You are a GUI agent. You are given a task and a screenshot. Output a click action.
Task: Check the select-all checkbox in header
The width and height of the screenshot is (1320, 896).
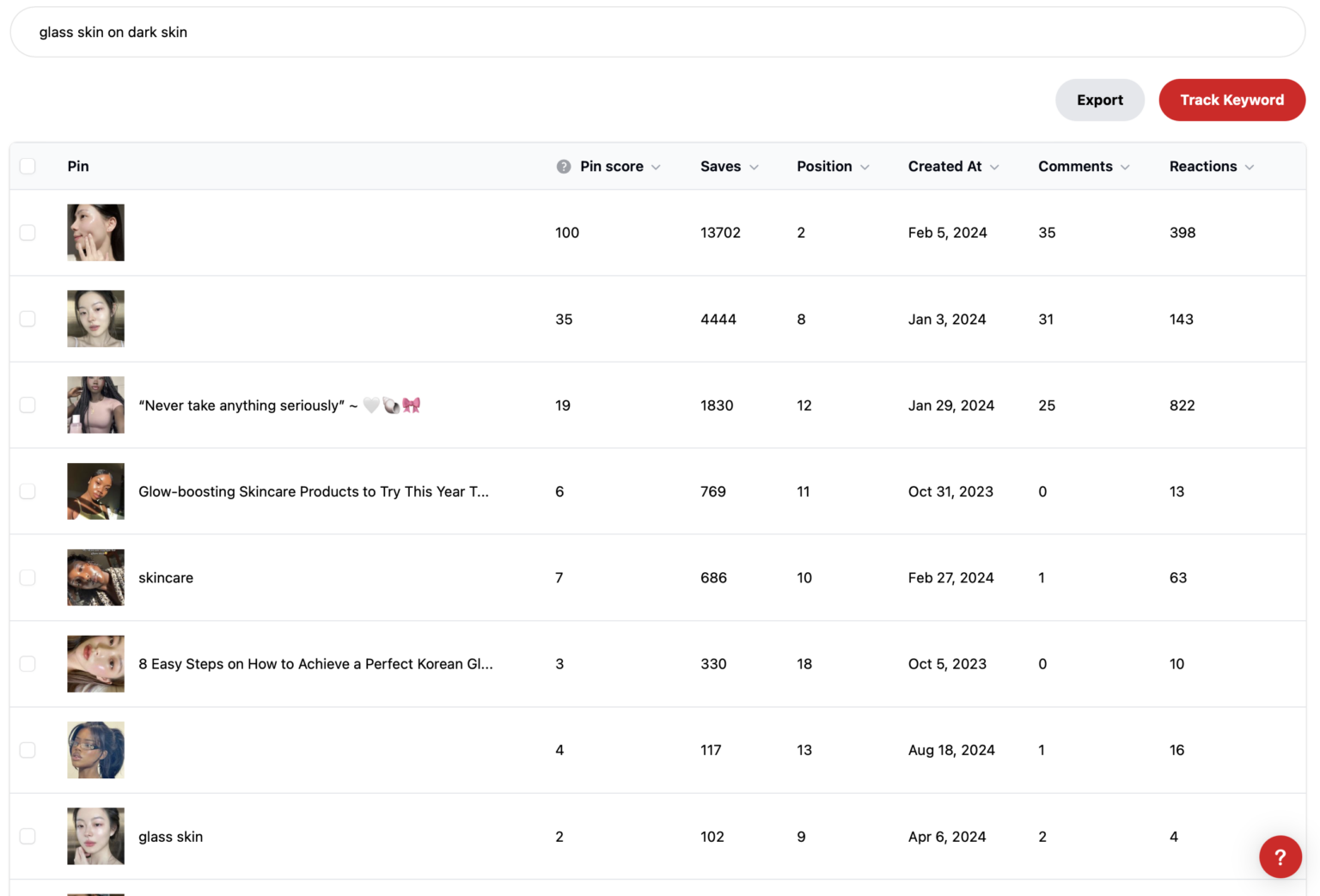27,167
